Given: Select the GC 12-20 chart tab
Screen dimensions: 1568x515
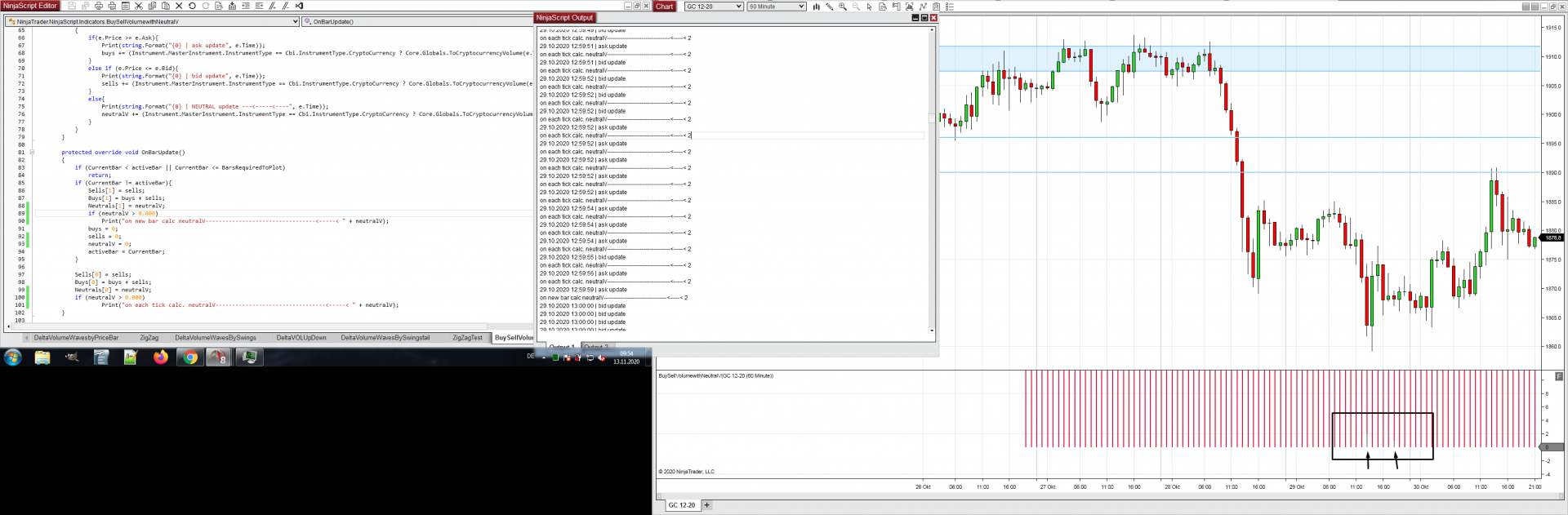Looking at the screenshot, I should point(681,505).
